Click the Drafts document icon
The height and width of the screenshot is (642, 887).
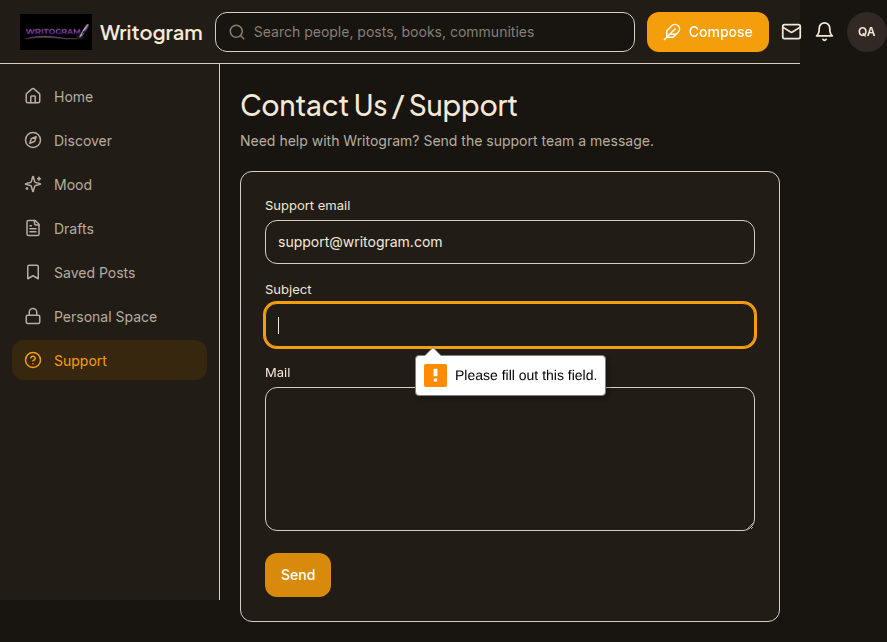pos(33,229)
